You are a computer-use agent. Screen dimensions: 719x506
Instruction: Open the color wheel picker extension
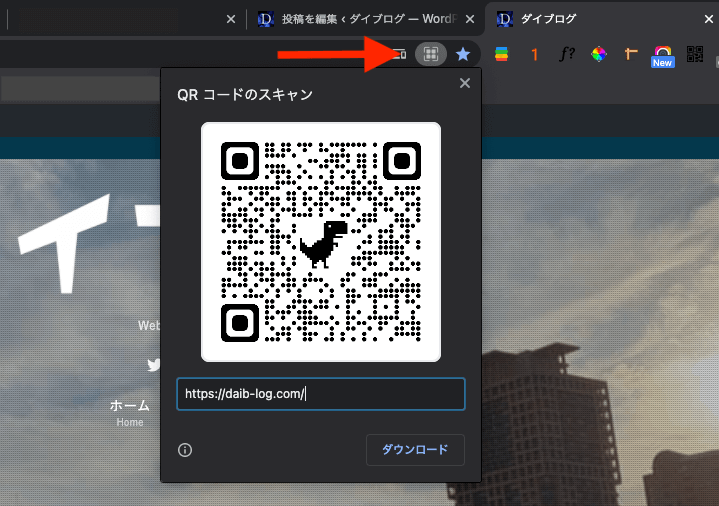(x=599, y=54)
